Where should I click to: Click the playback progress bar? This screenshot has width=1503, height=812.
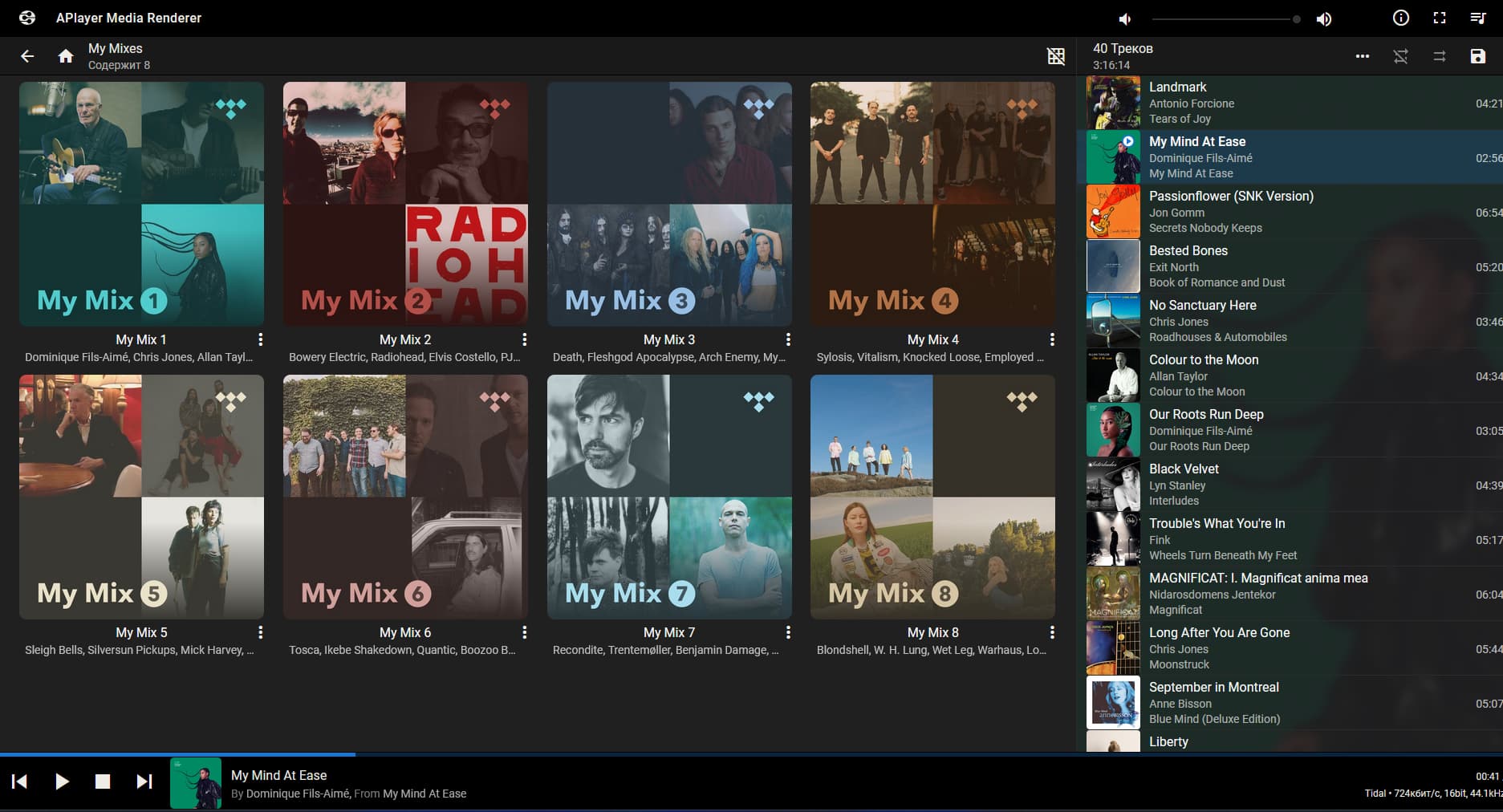751,754
